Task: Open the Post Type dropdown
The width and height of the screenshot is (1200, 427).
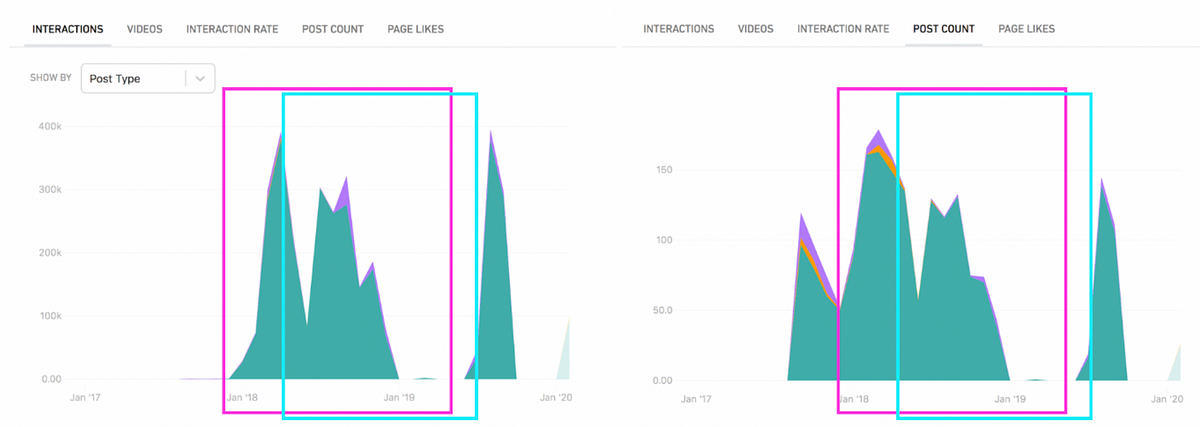Action: point(148,78)
